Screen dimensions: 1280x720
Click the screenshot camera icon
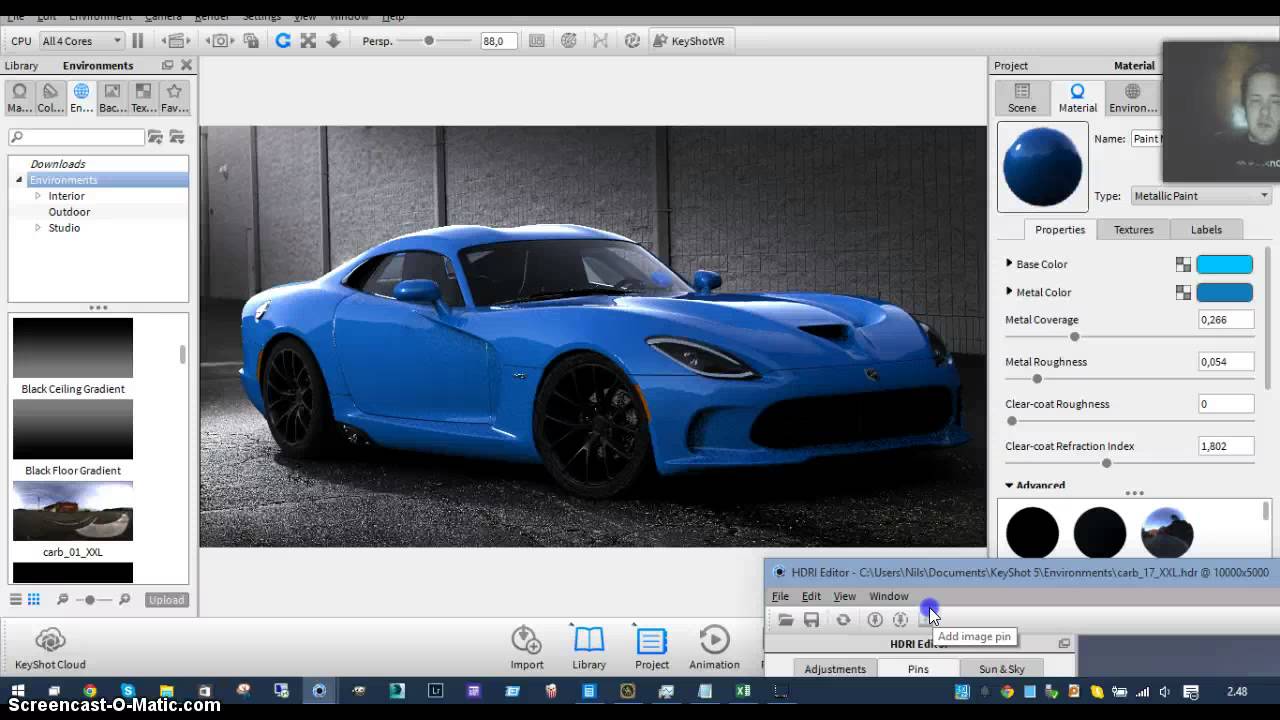pos(220,41)
